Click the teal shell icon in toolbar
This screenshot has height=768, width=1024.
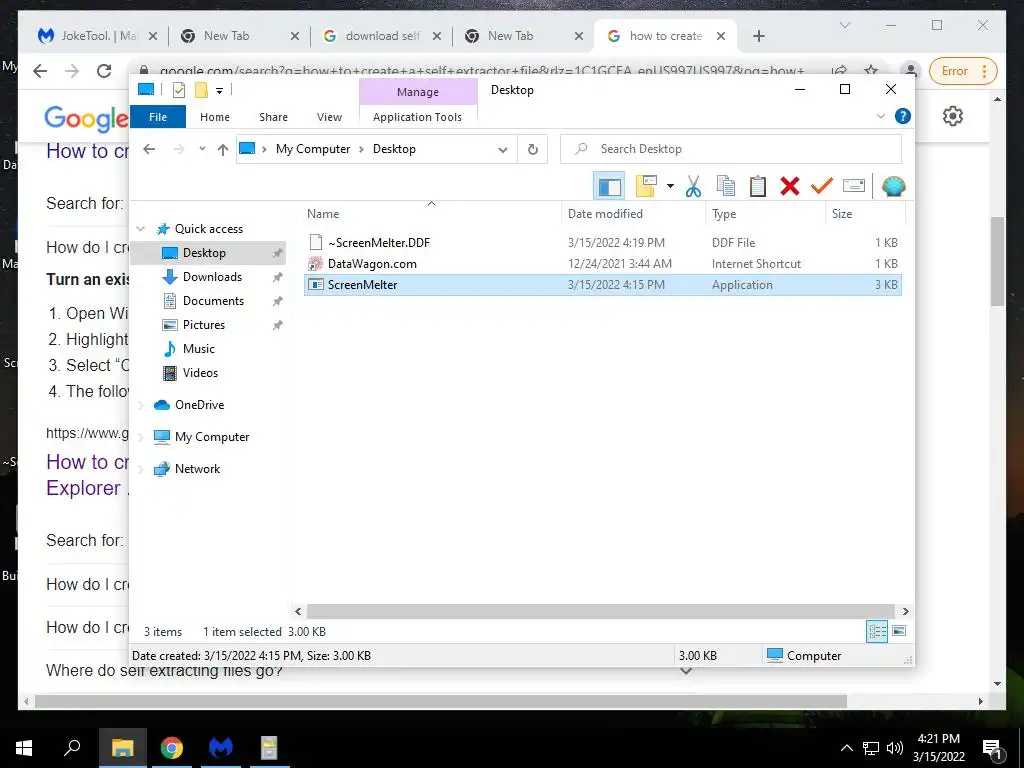pyautogui.click(x=893, y=187)
